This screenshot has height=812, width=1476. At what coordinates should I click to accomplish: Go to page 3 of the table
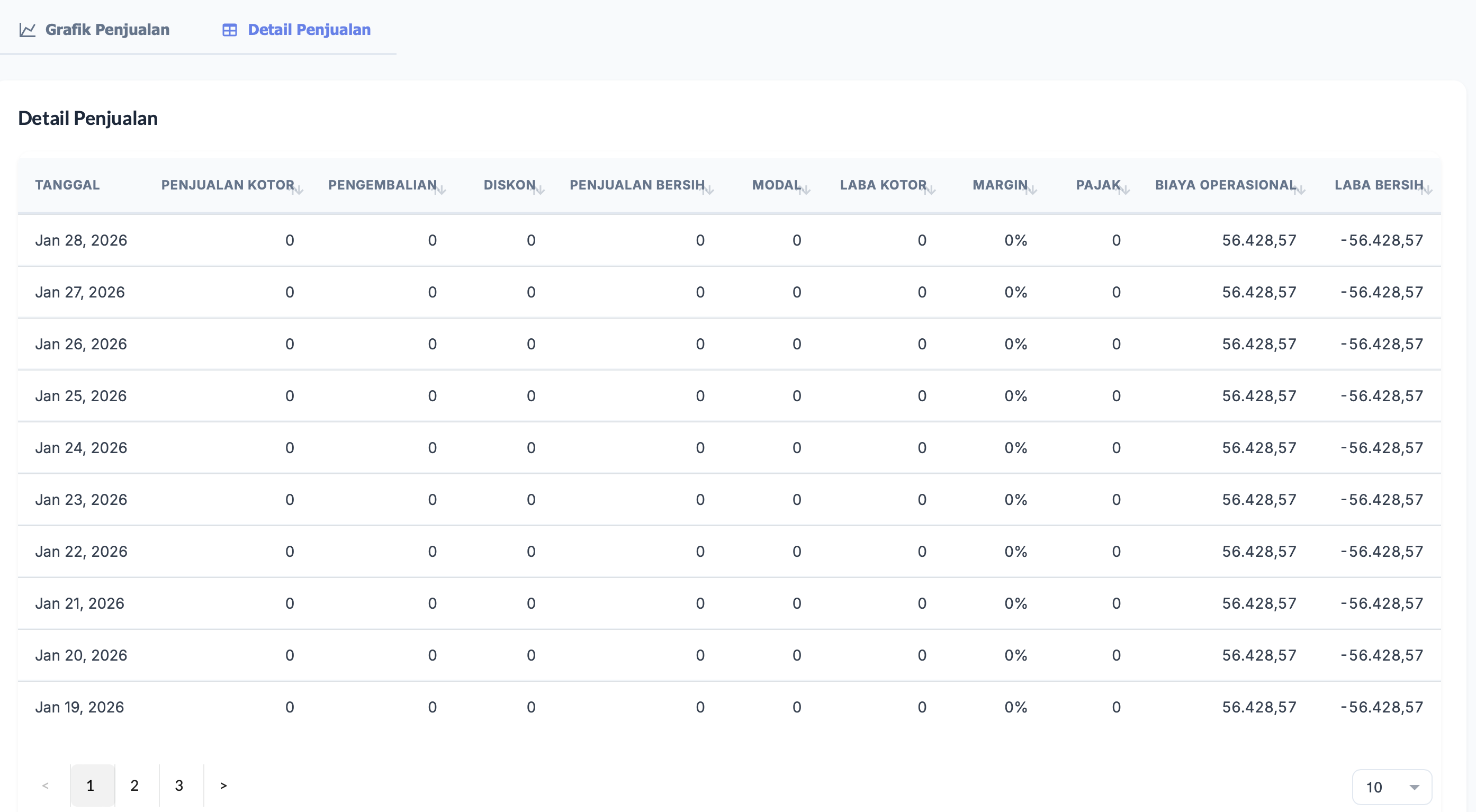tap(179, 785)
